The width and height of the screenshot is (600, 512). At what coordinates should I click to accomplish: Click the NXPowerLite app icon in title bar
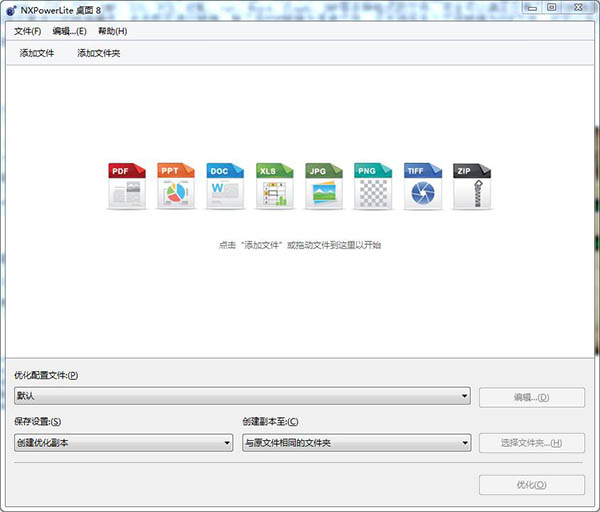[11, 11]
